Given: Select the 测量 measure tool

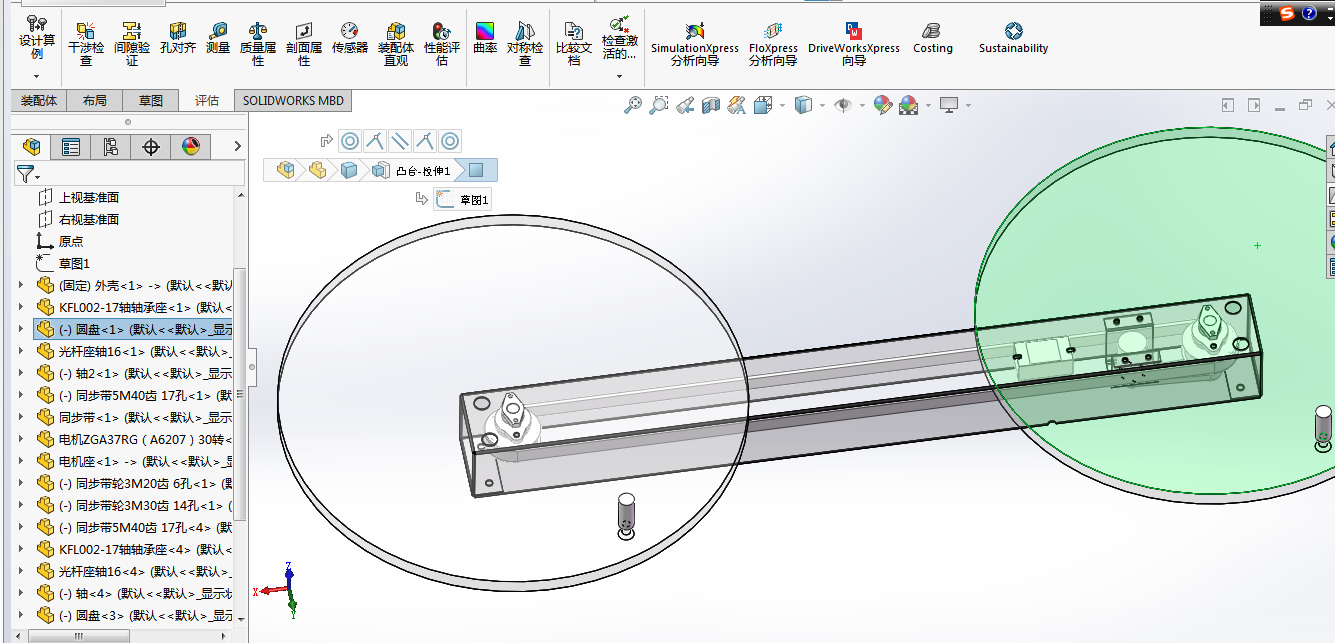Looking at the screenshot, I should pos(218,38).
